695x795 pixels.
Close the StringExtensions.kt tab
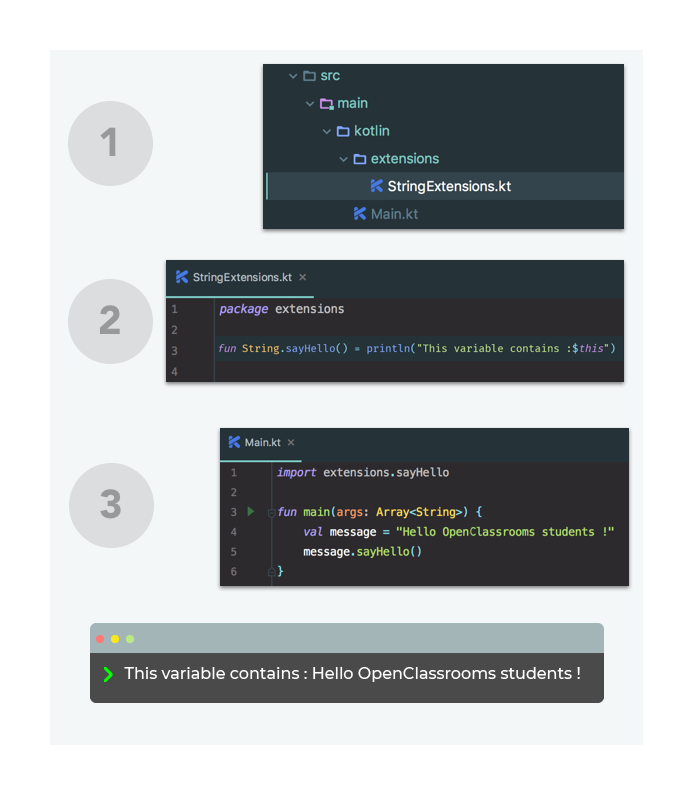[303, 277]
